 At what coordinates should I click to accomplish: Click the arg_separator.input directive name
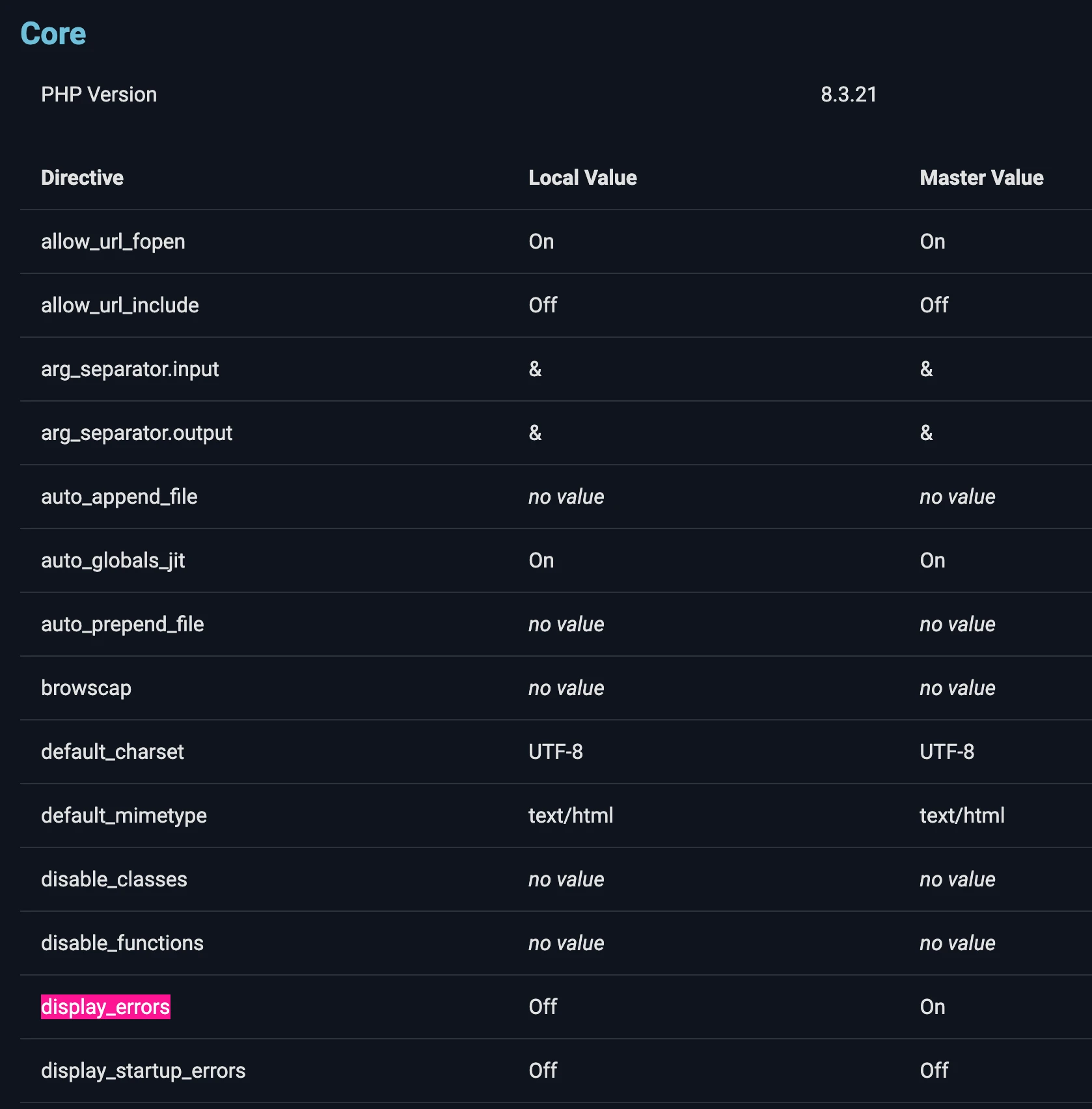(130, 369)
